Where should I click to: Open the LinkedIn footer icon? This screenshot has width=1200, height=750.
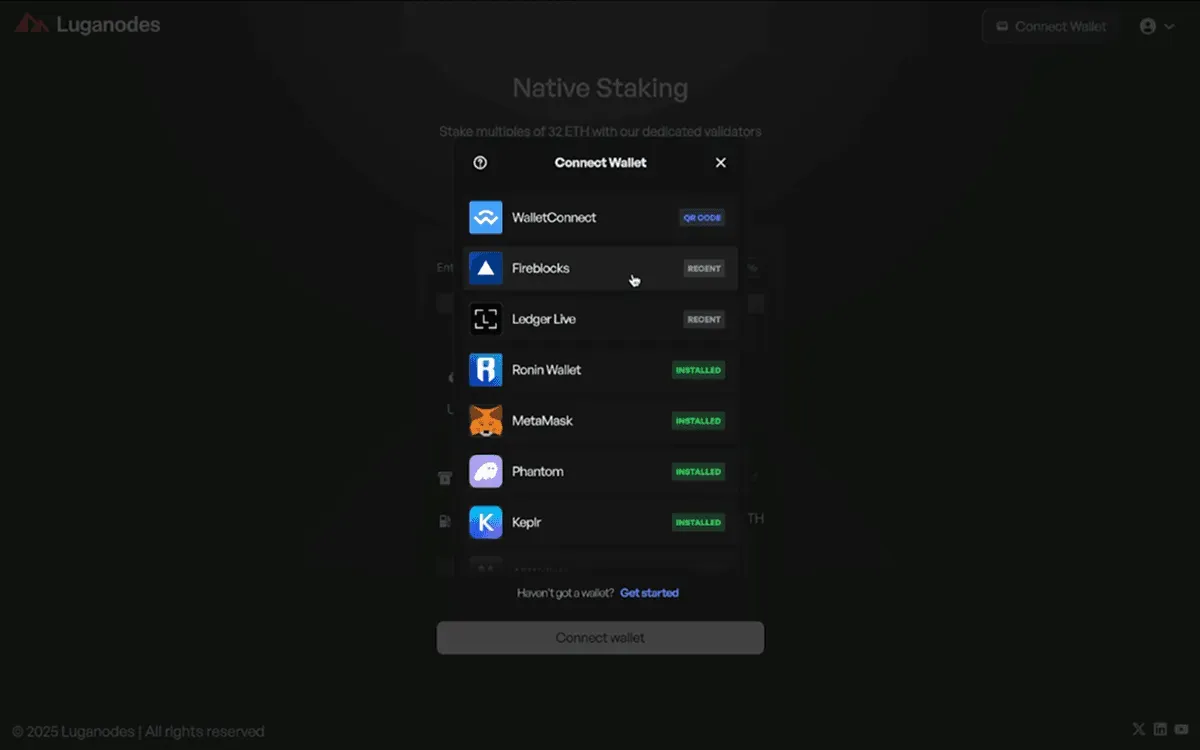[x=1160, y=730]
